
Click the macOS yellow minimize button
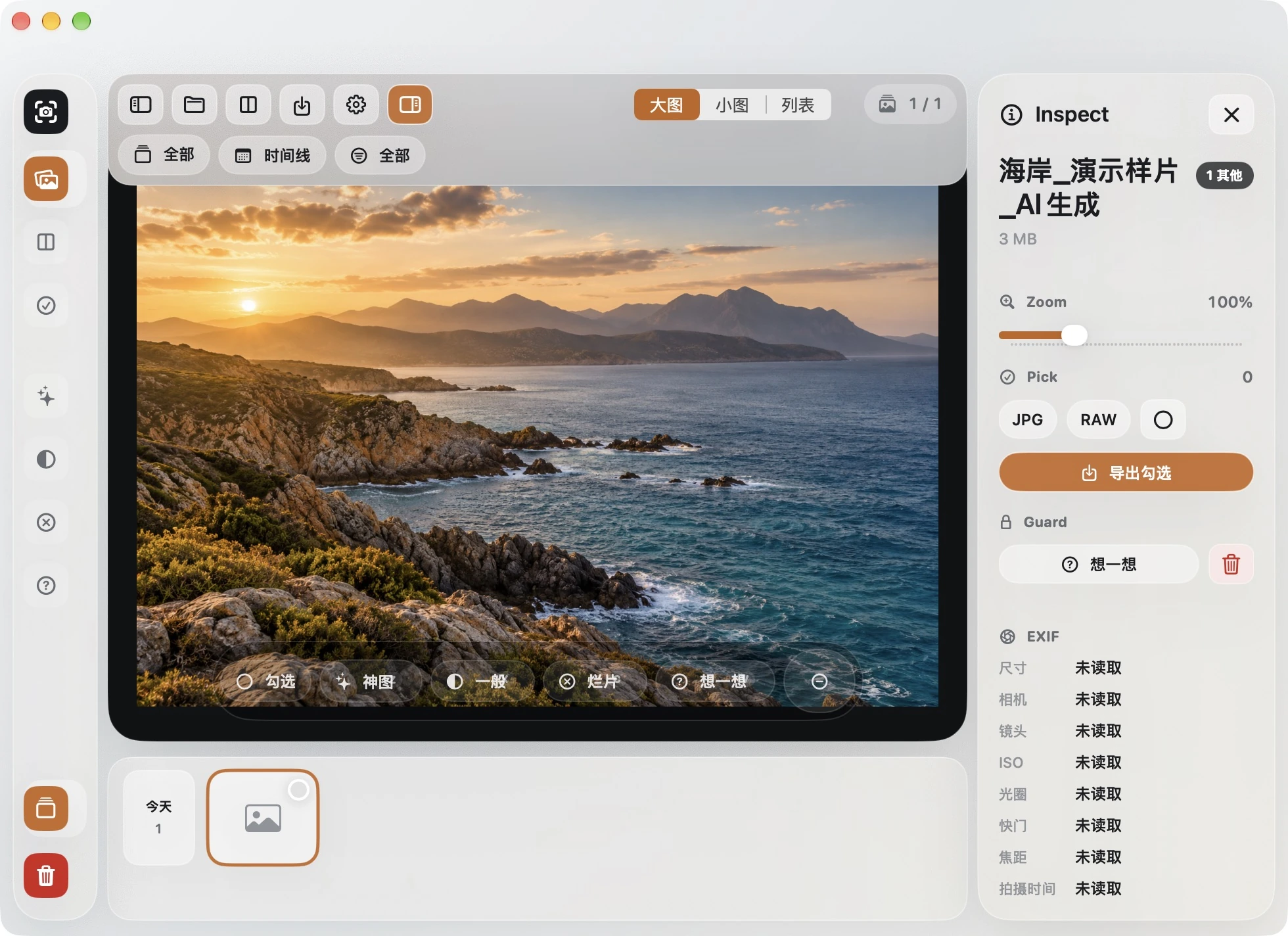[x=51, y=21]
